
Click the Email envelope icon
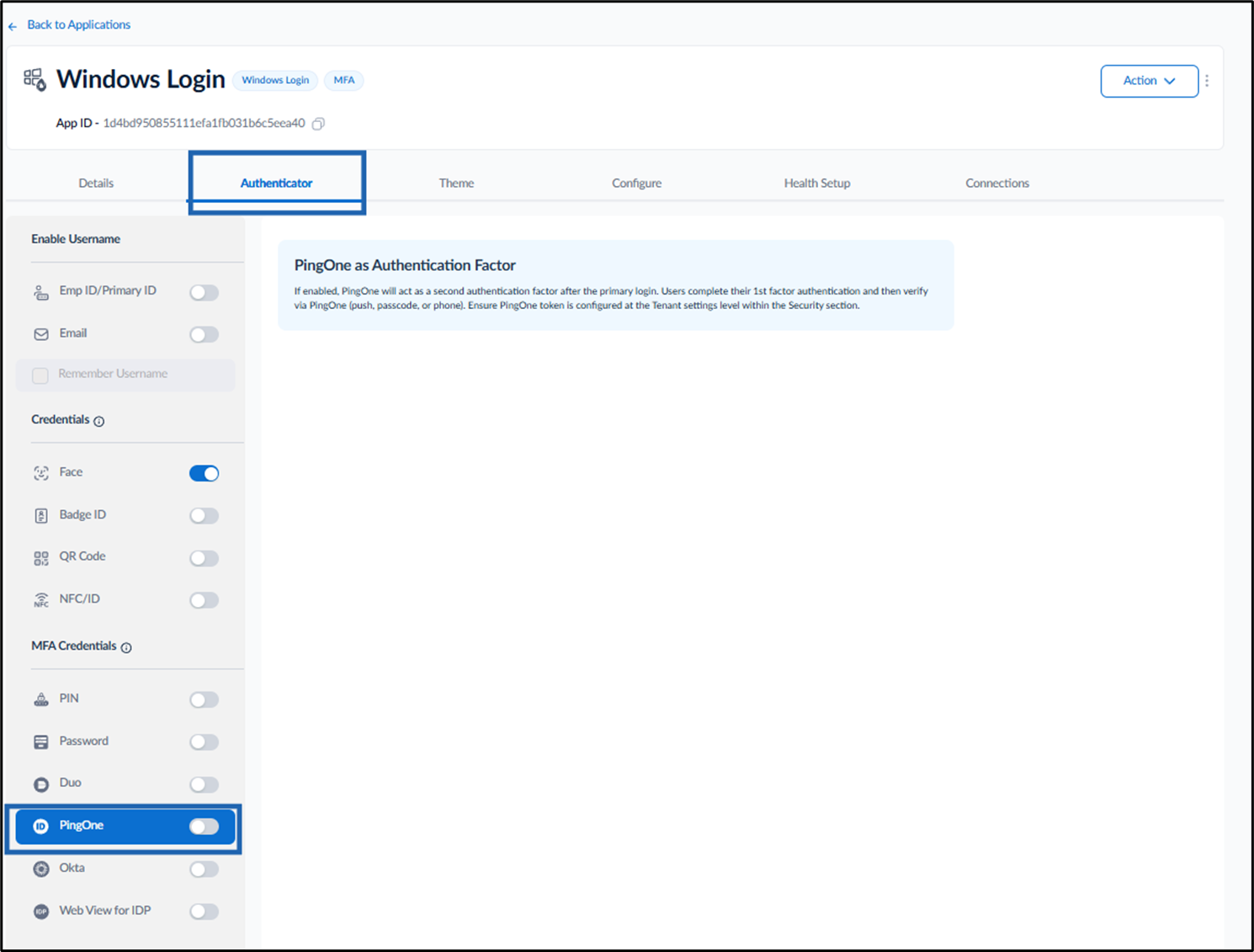41,334
